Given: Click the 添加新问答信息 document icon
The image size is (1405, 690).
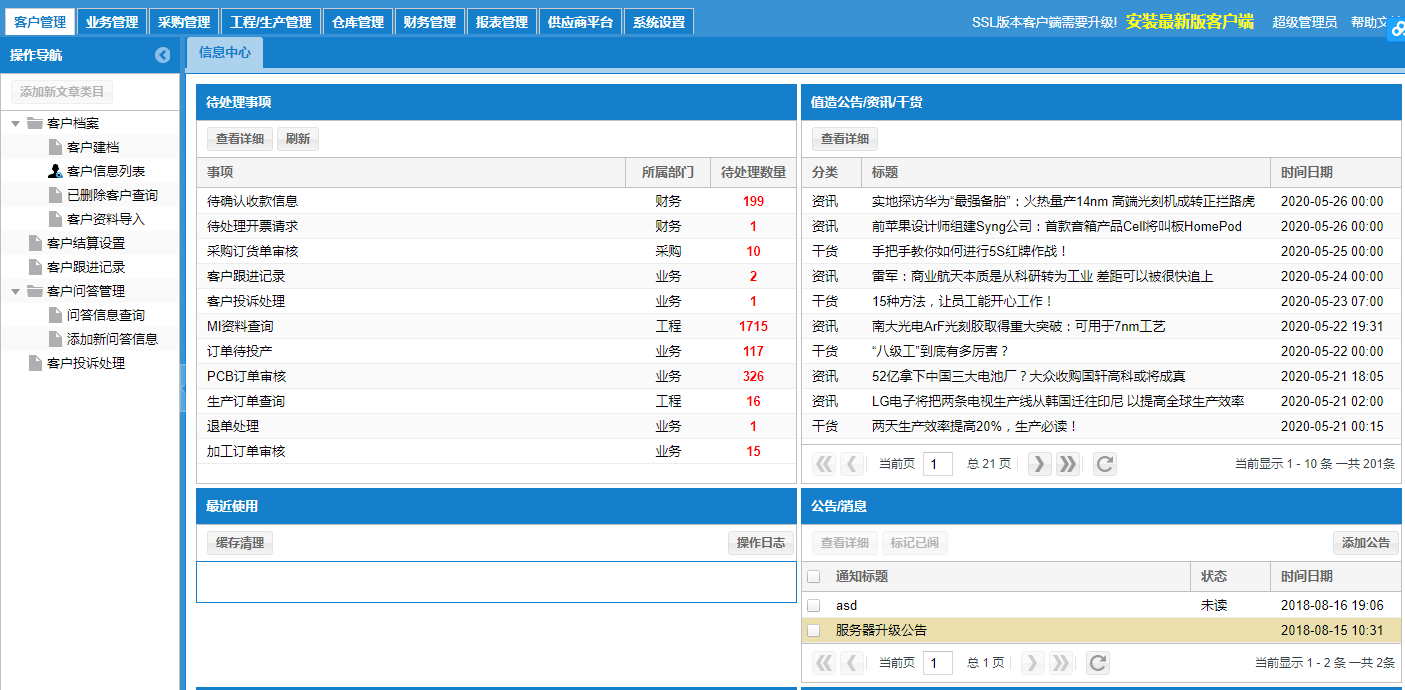Looking at the screenshot, I should pos(56,339).
